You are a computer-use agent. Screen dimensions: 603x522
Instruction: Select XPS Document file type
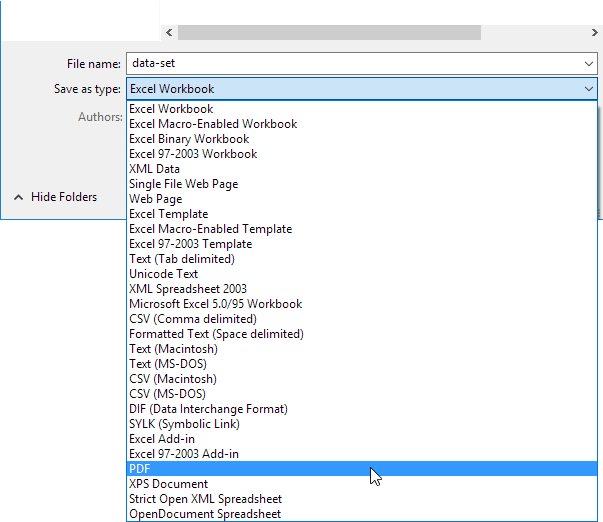[361, 484]
